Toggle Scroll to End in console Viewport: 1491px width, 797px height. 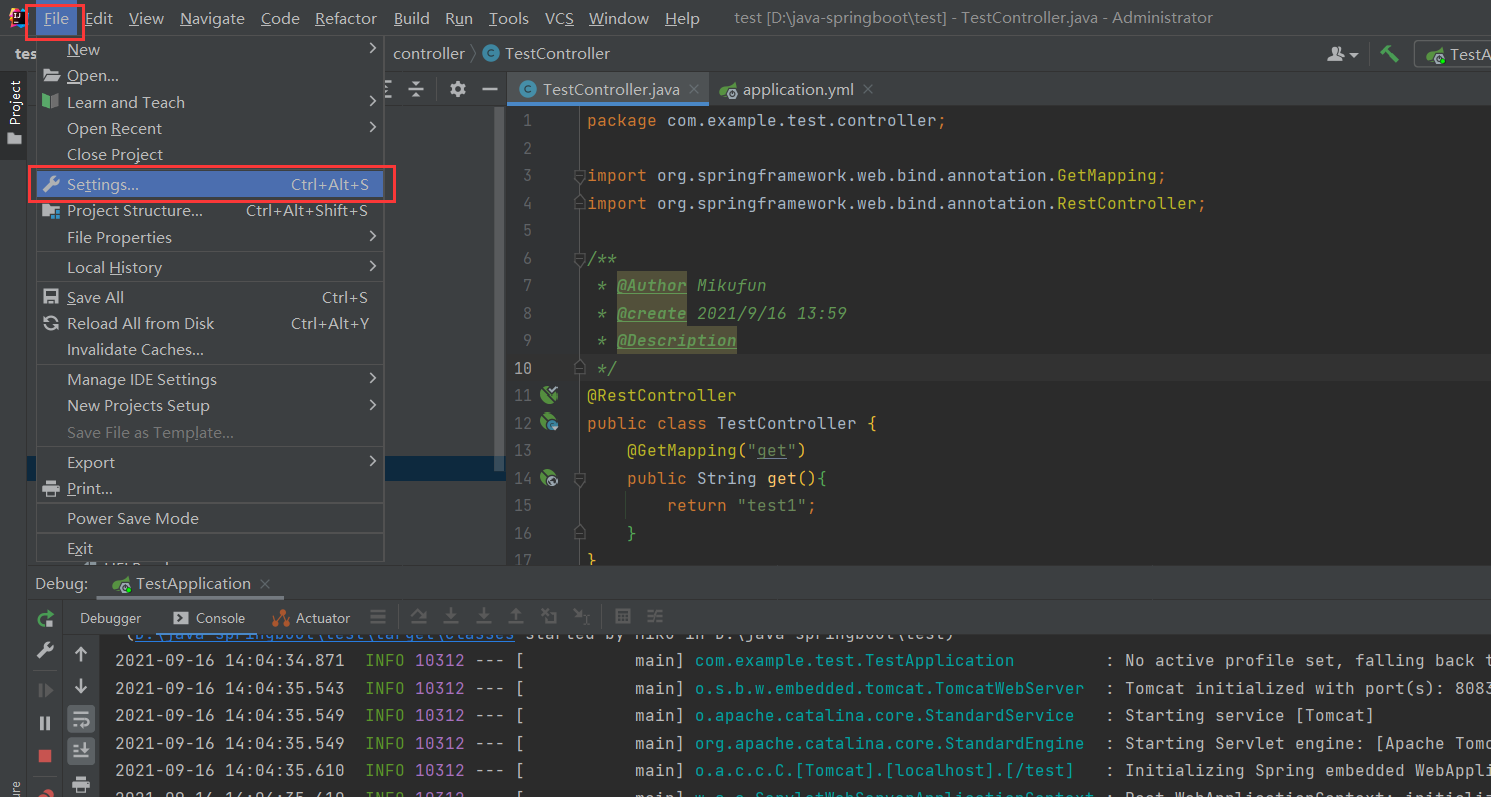point(81,750)
